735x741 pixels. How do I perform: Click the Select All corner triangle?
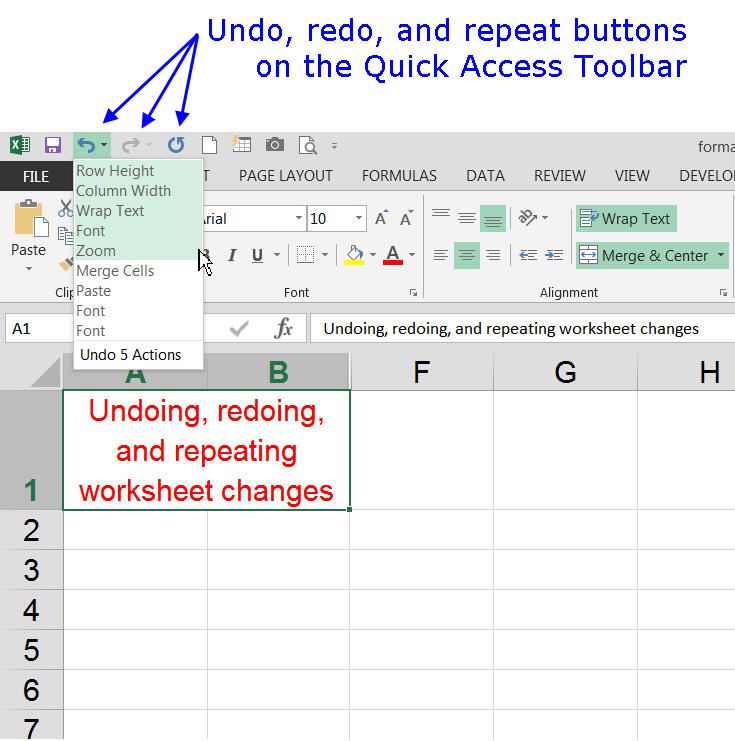(47, 373)
